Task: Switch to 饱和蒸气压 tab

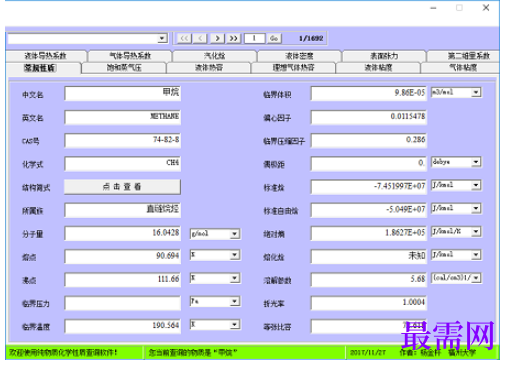Action: (x=124, y=68)
